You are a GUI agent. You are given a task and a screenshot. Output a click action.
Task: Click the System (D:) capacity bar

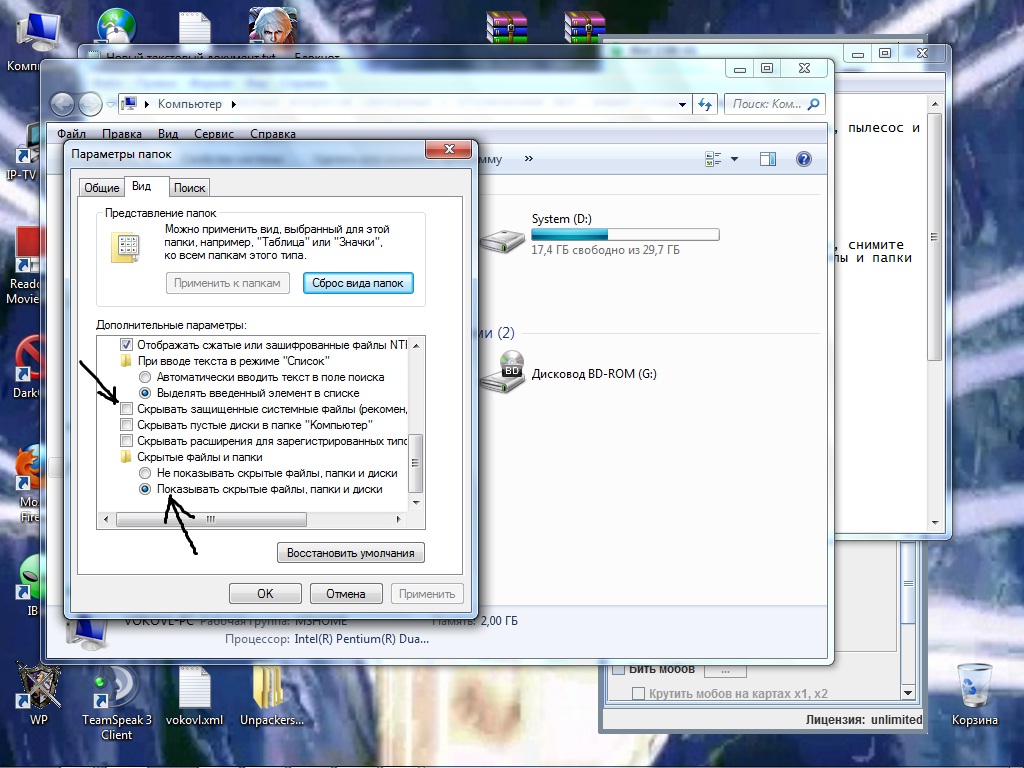(625, 234)
